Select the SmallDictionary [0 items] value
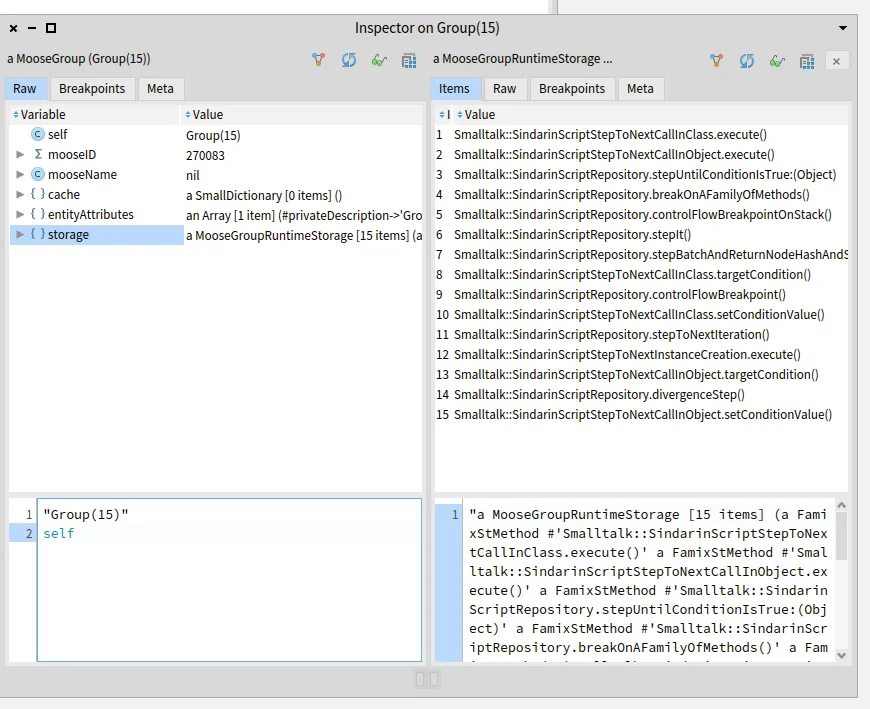 point(264,195)
